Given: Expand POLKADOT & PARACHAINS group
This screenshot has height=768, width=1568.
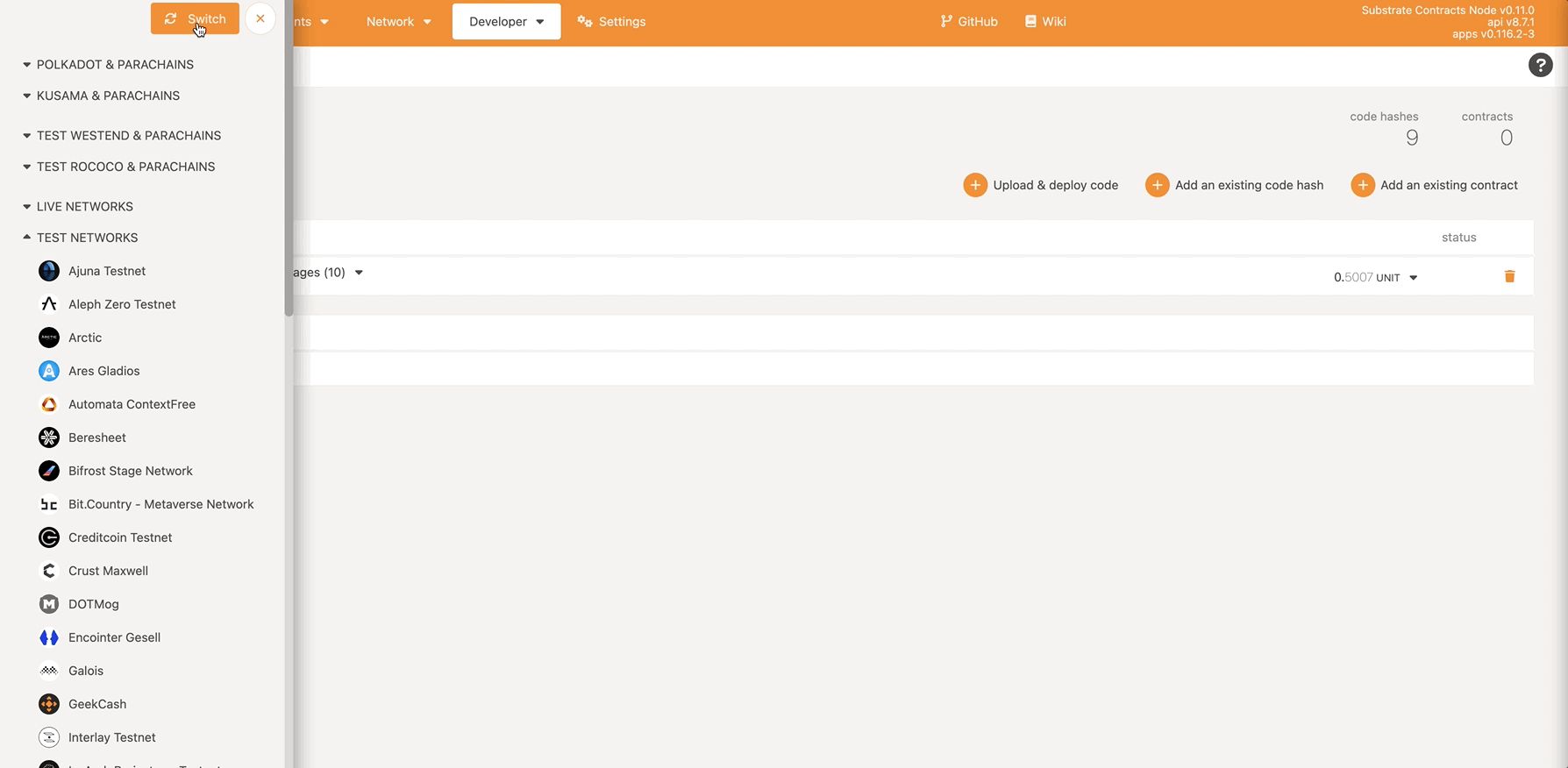Looking at the screenshot, I should 108,64.
